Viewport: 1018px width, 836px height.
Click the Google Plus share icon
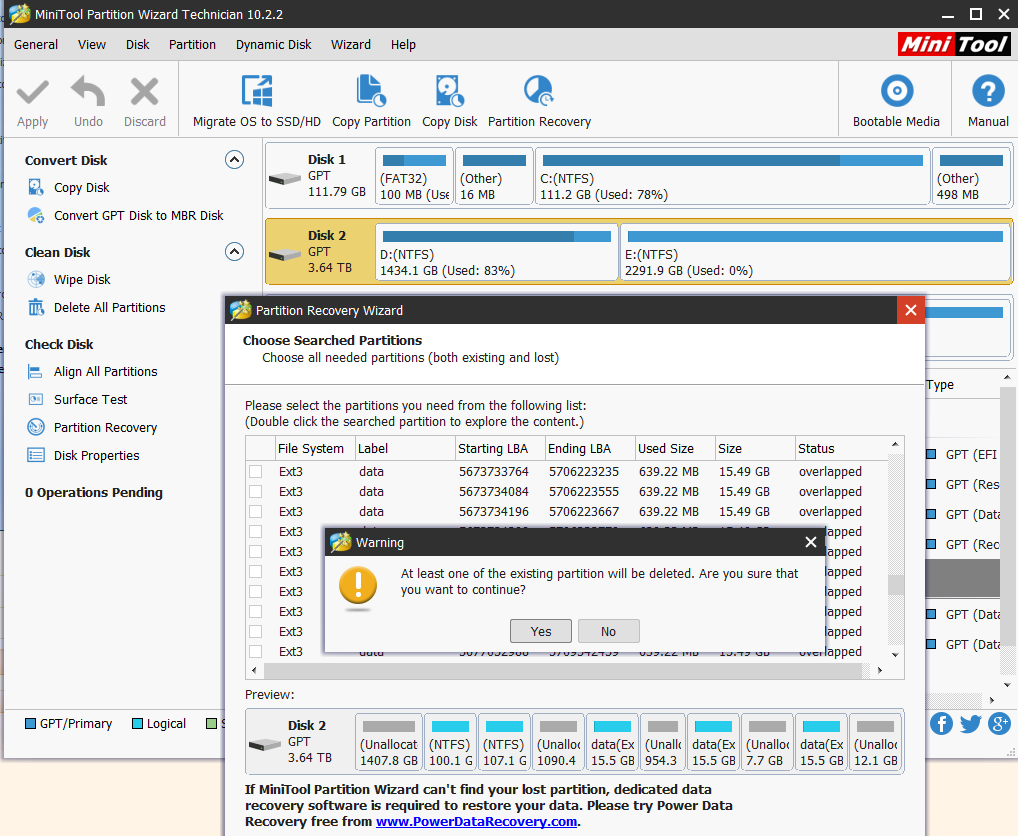coord(999,723)
